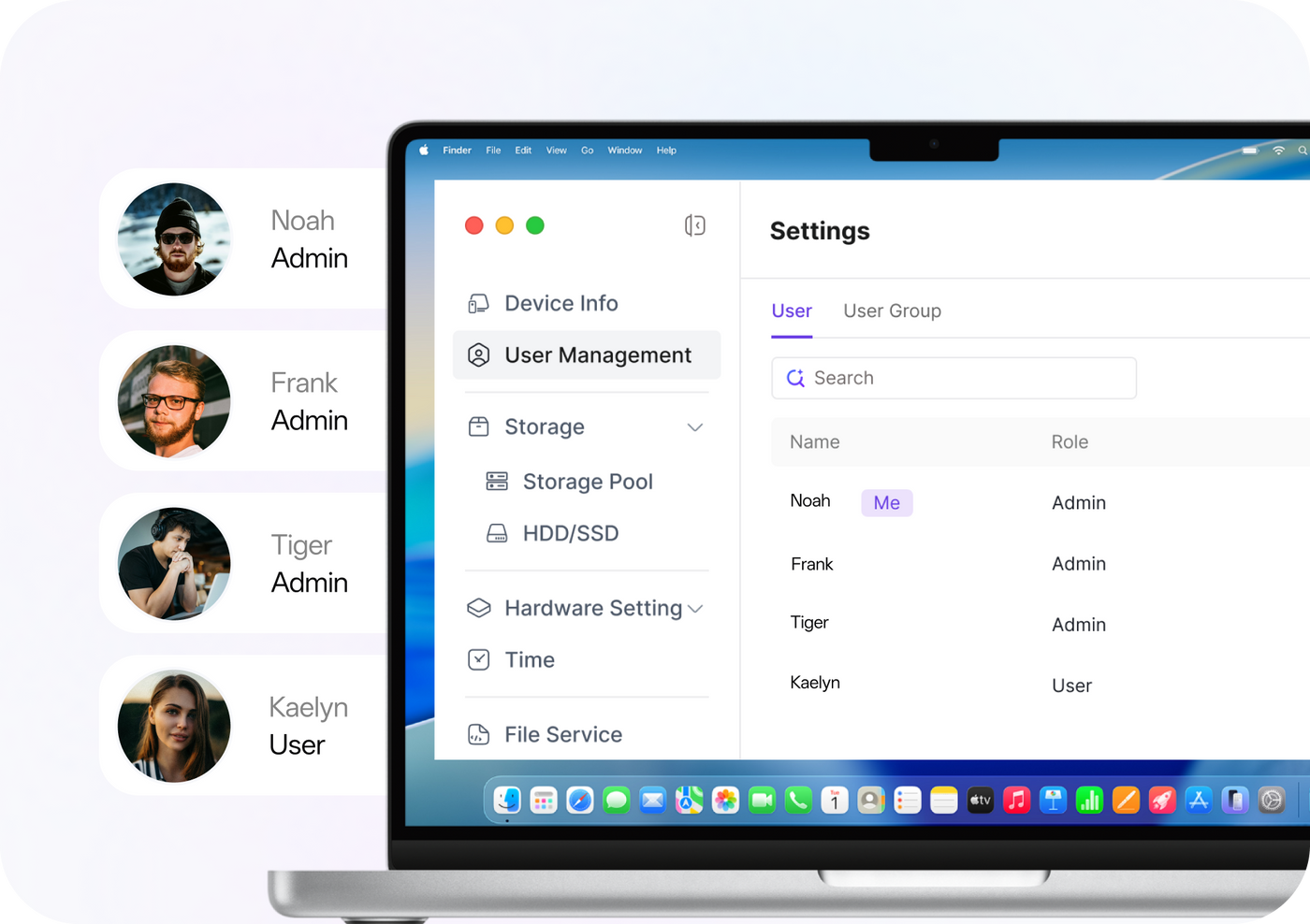Open Apple TV in the dock
Screen dimensions: 1310x924
(981, 800)
